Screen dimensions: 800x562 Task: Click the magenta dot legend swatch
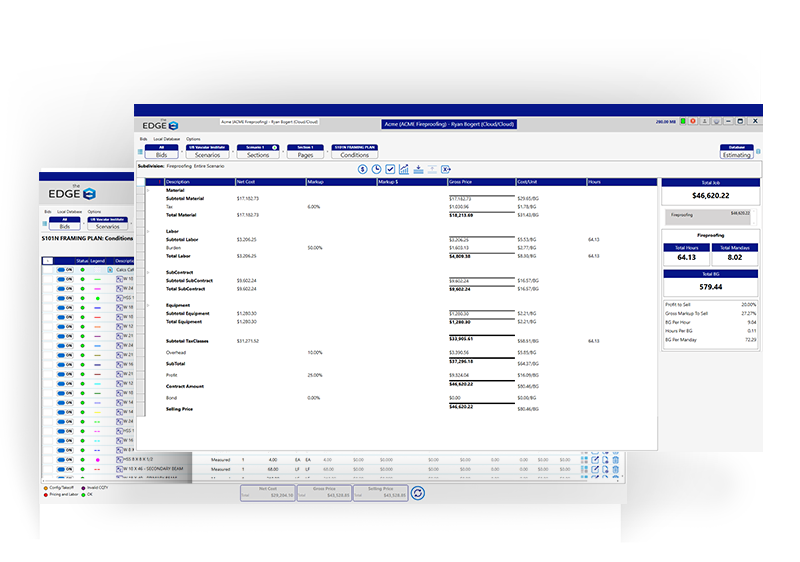97,459
